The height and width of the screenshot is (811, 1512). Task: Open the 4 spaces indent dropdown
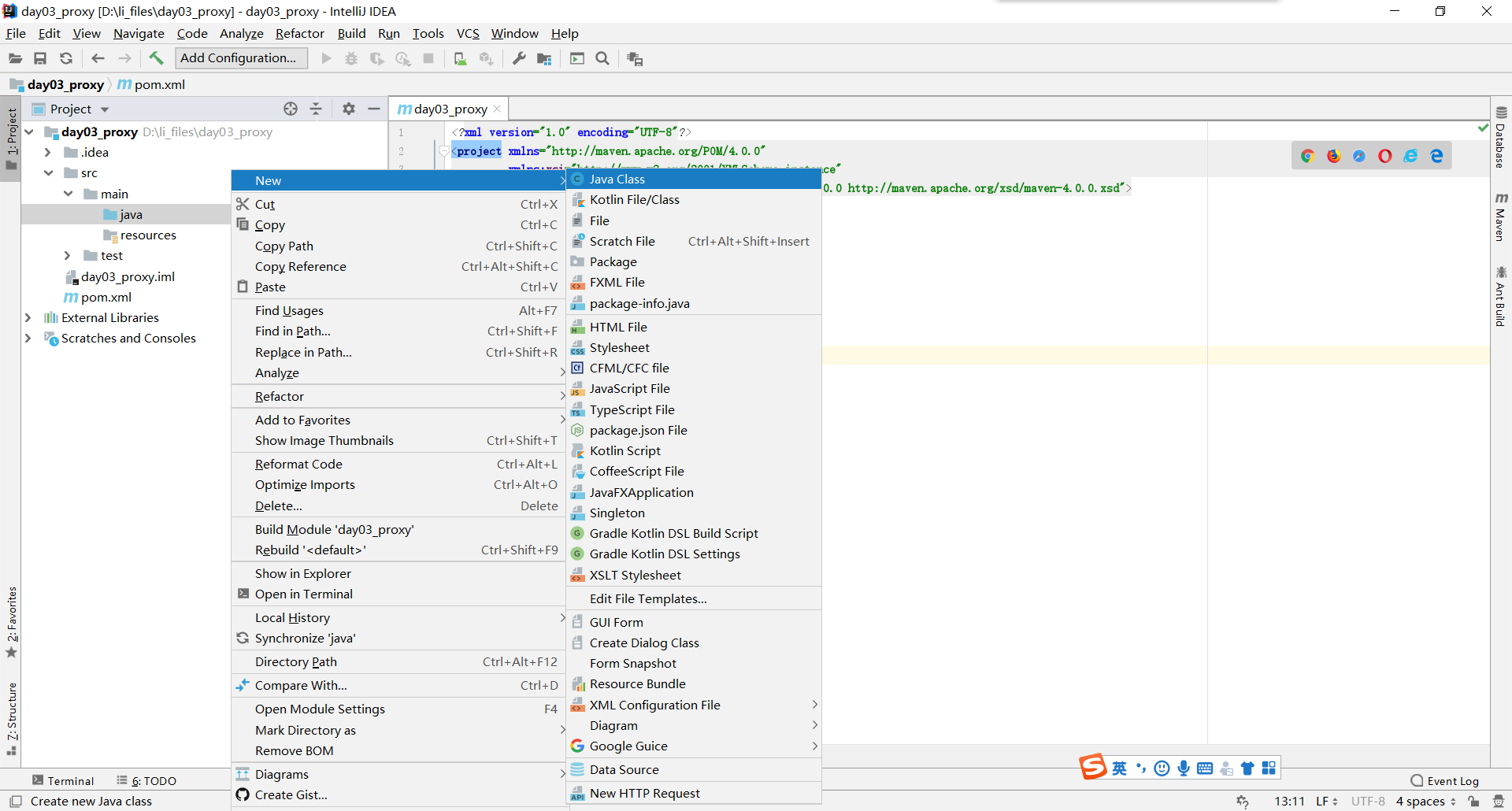[1425, 801]
